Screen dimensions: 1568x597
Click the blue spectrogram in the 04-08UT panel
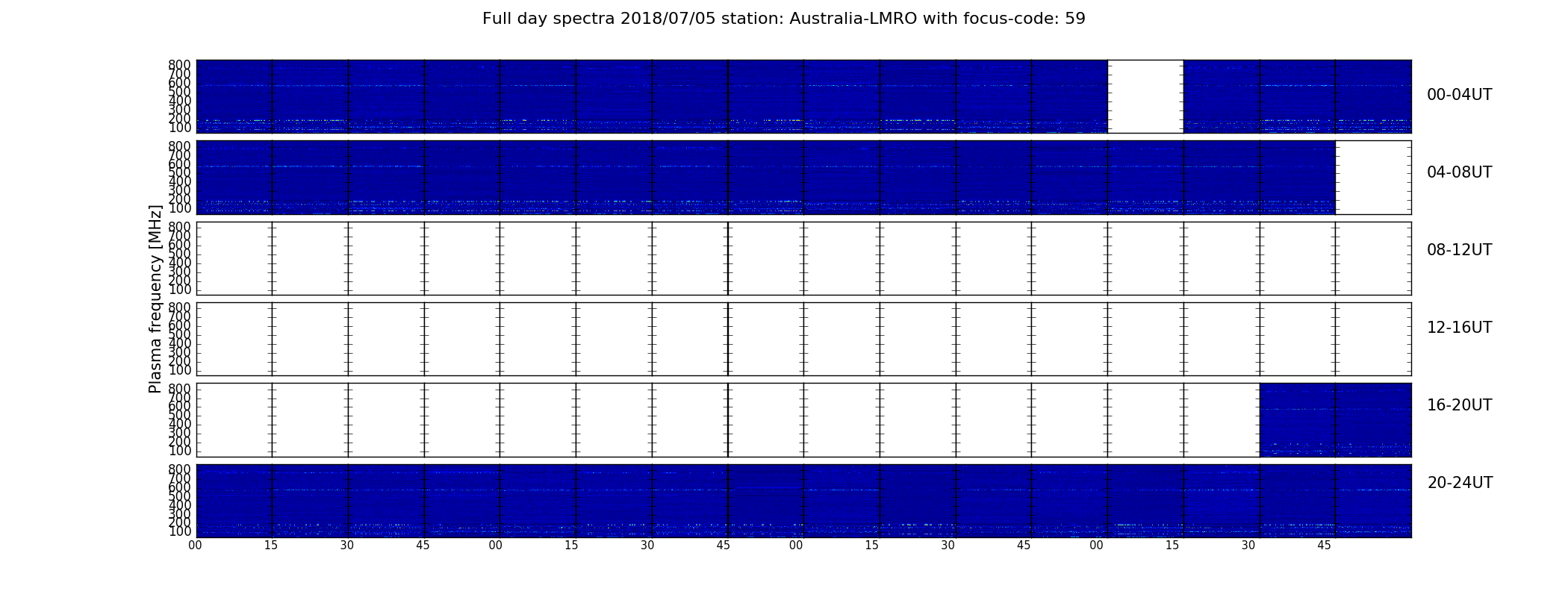[765, 178]
